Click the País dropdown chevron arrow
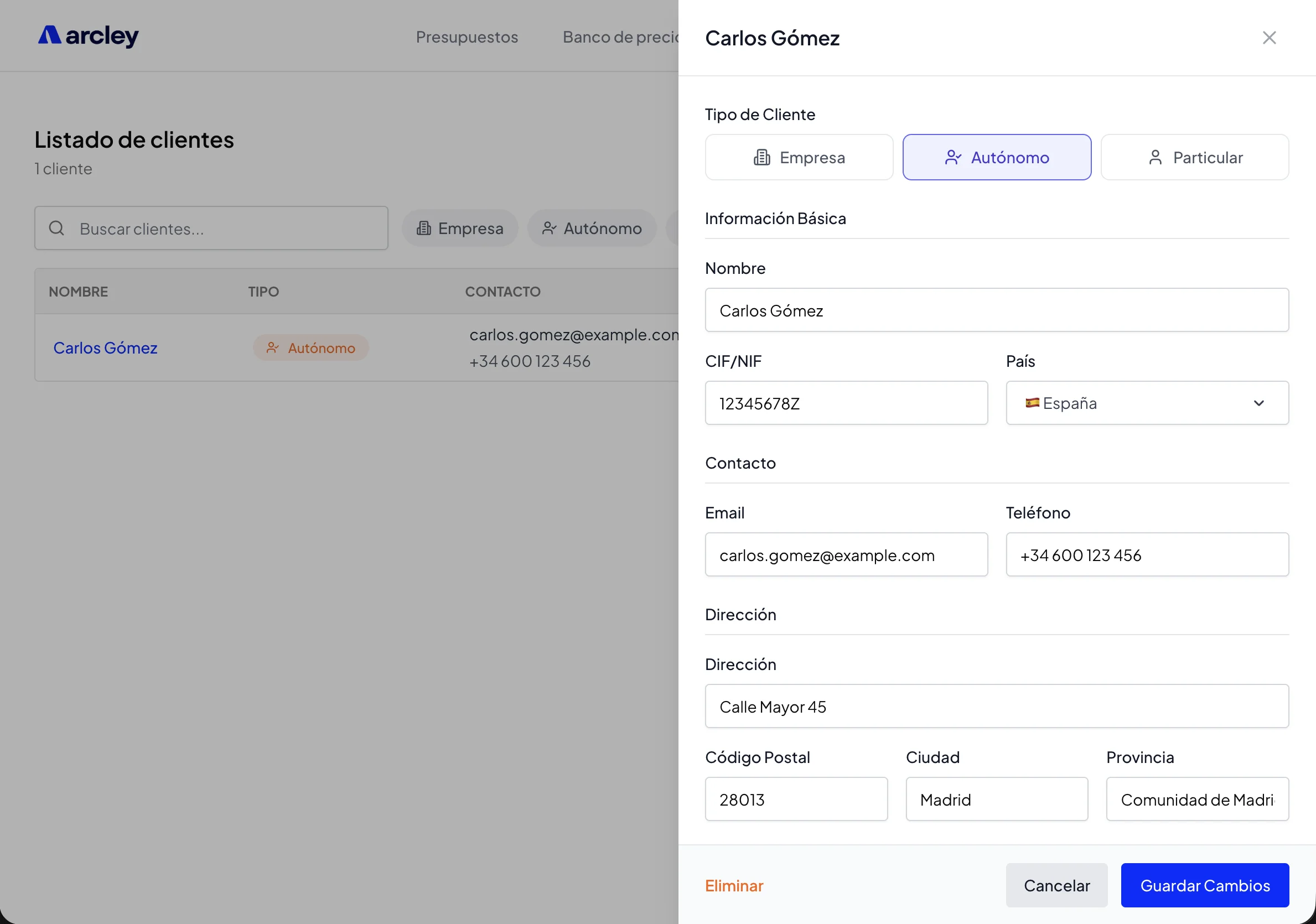Viewport: 1316px width, 924px height. pyautogui.click(x=1258, y=403)
